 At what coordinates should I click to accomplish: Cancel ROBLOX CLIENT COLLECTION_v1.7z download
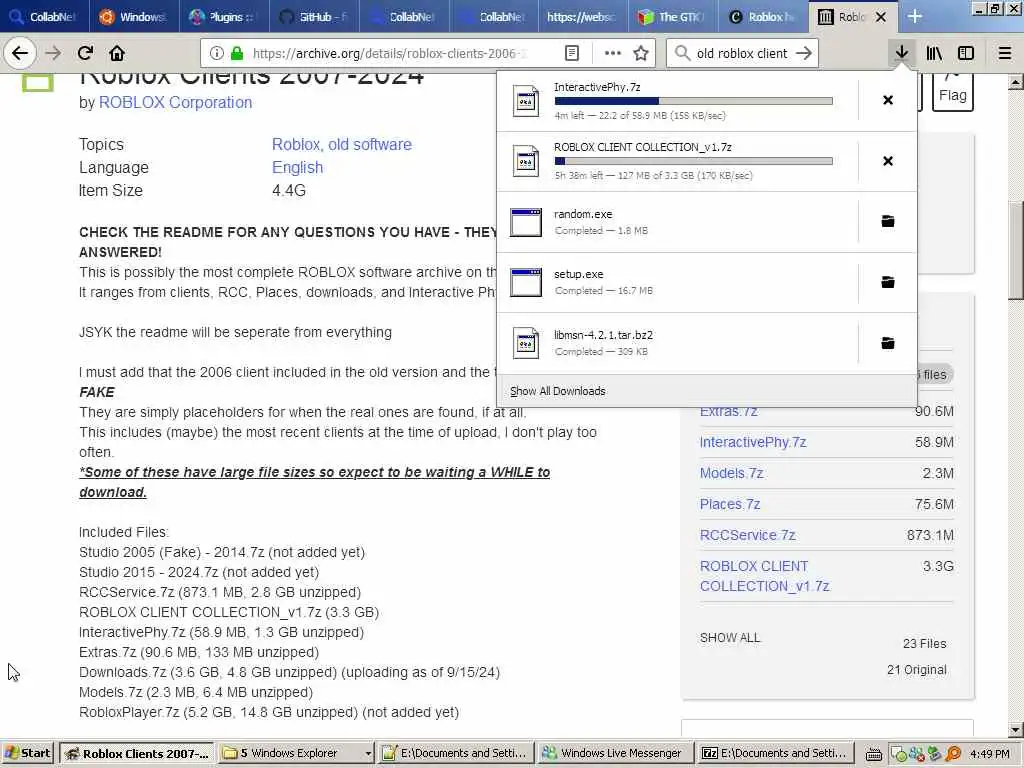[888, 161]
